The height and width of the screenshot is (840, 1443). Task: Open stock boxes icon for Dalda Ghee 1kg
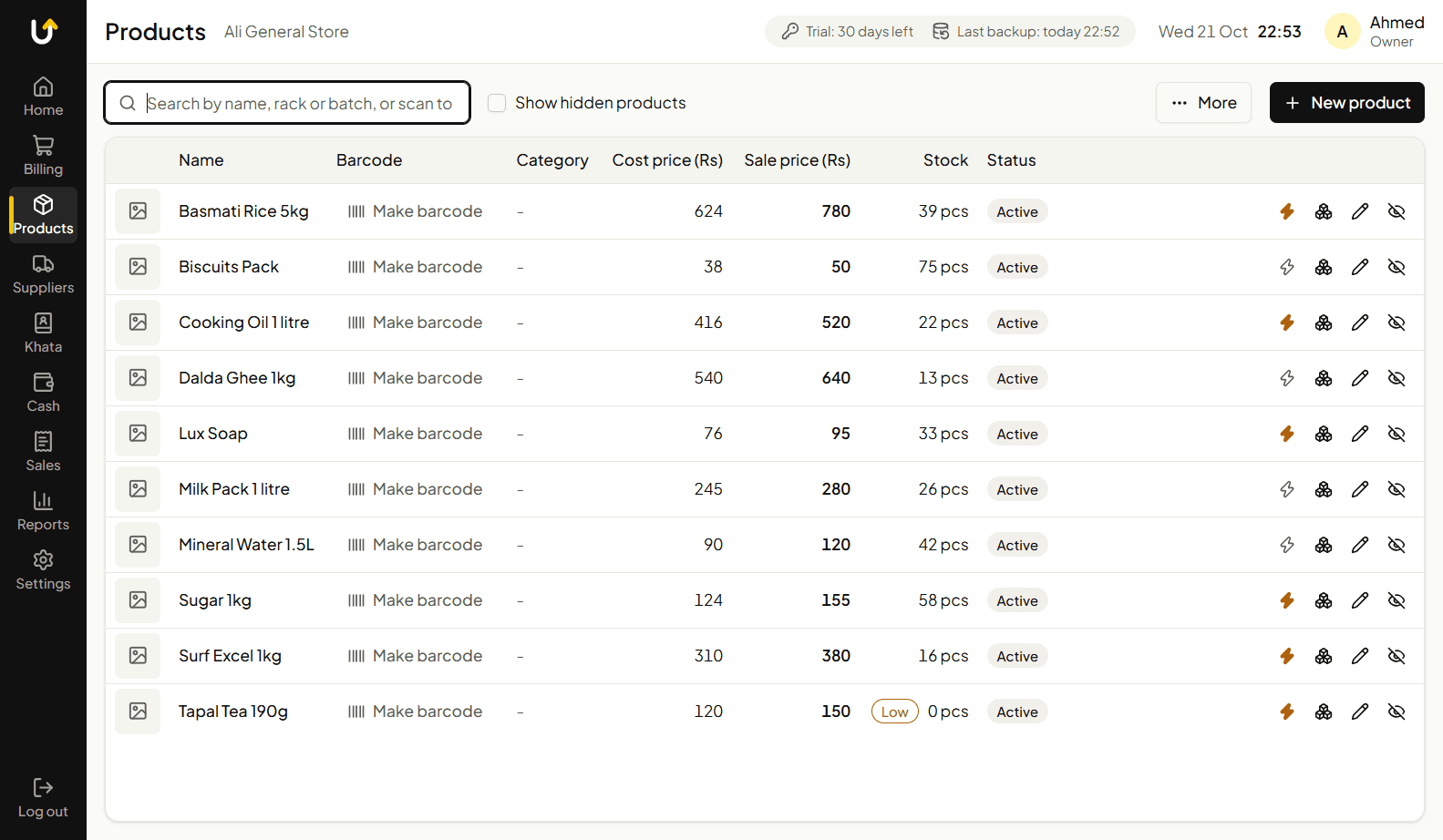[x=1324, y=378]
